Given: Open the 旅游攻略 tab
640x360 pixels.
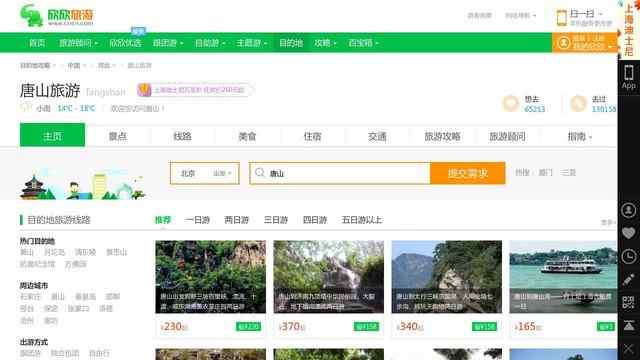Looking at the screenshot, I should 442,136.
